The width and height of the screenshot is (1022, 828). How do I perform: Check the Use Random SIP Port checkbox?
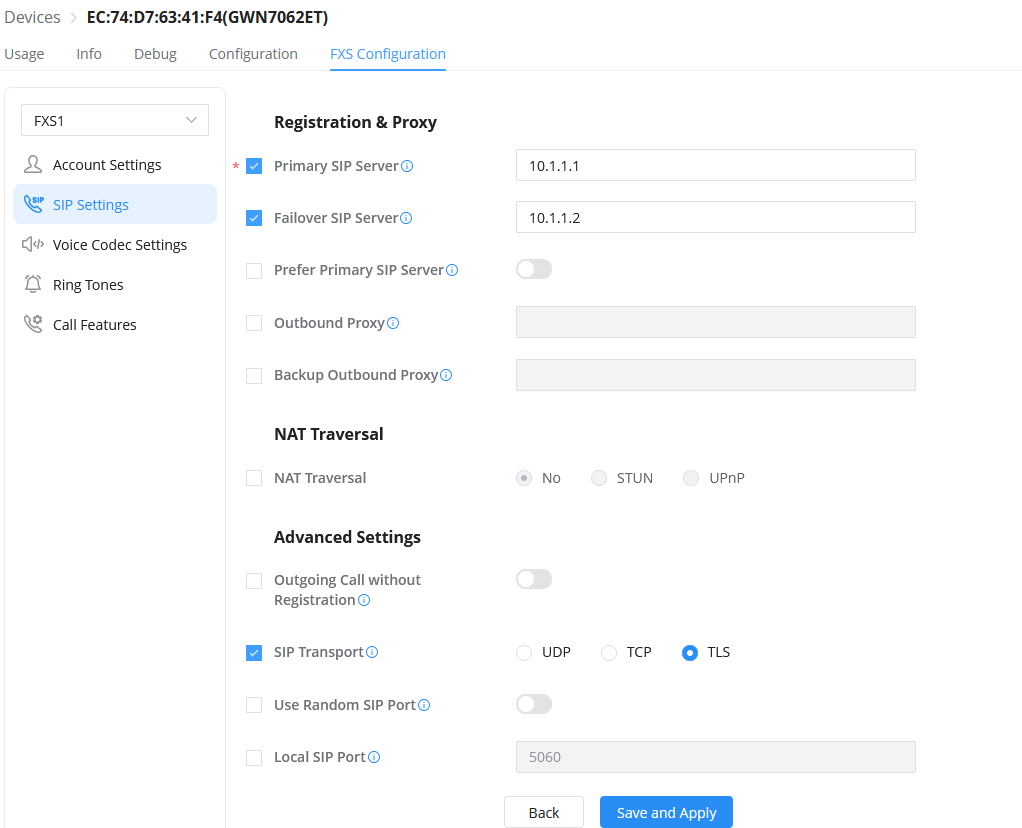coord(254,705)
